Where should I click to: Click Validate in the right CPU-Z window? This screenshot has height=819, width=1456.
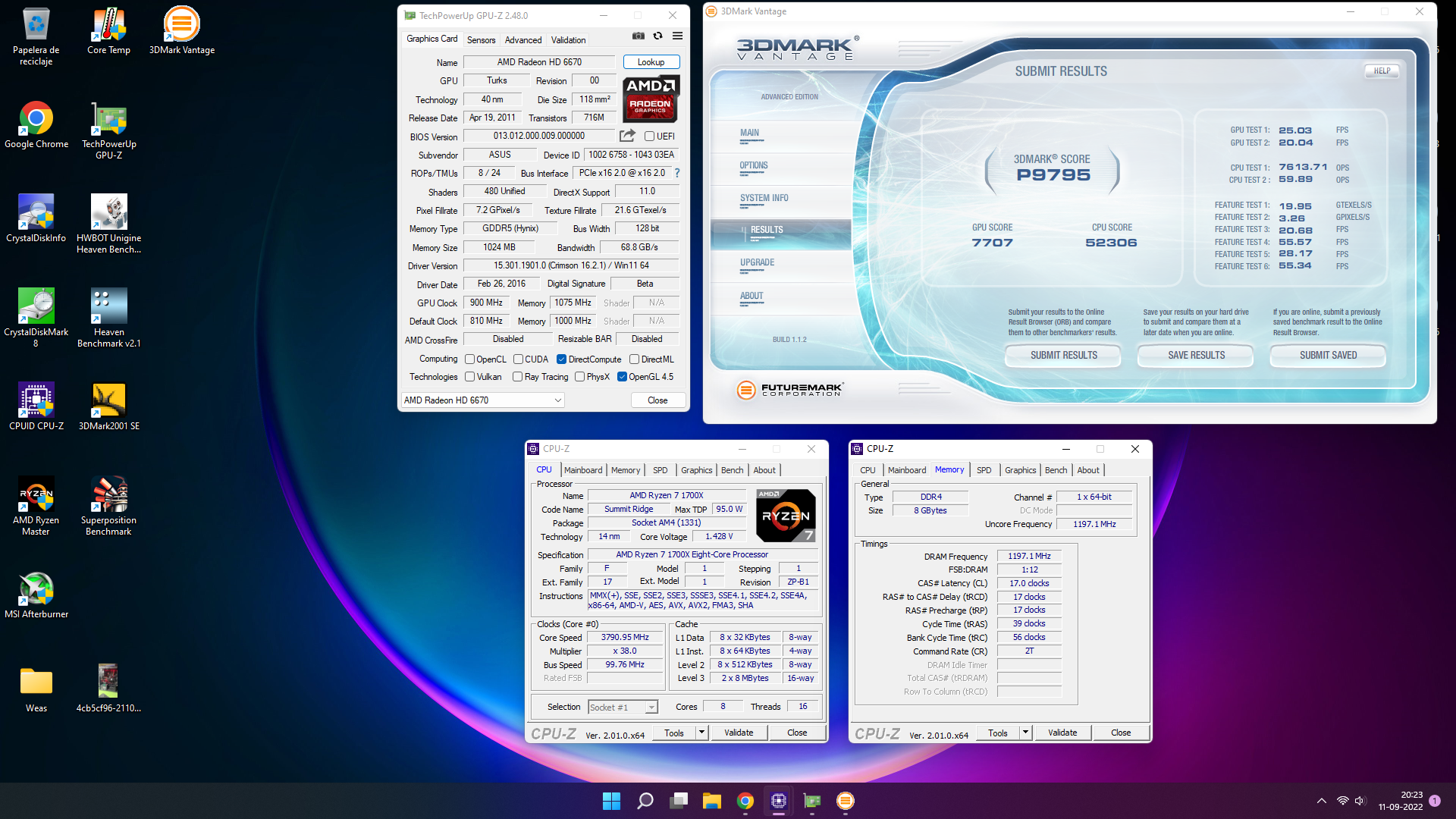(1062, 733)
